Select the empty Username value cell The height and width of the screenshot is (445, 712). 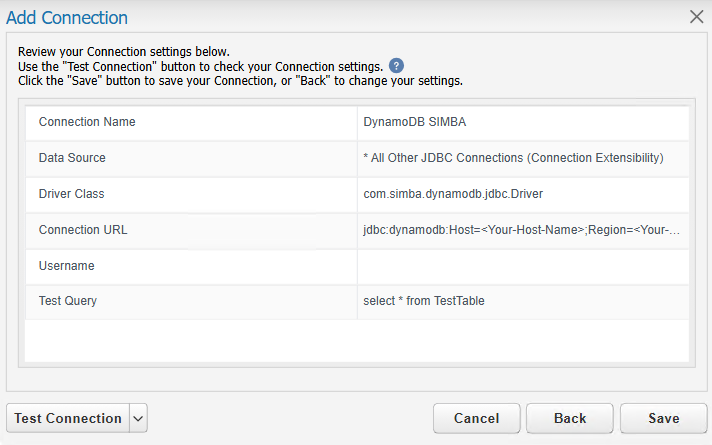tap(523, 267)
